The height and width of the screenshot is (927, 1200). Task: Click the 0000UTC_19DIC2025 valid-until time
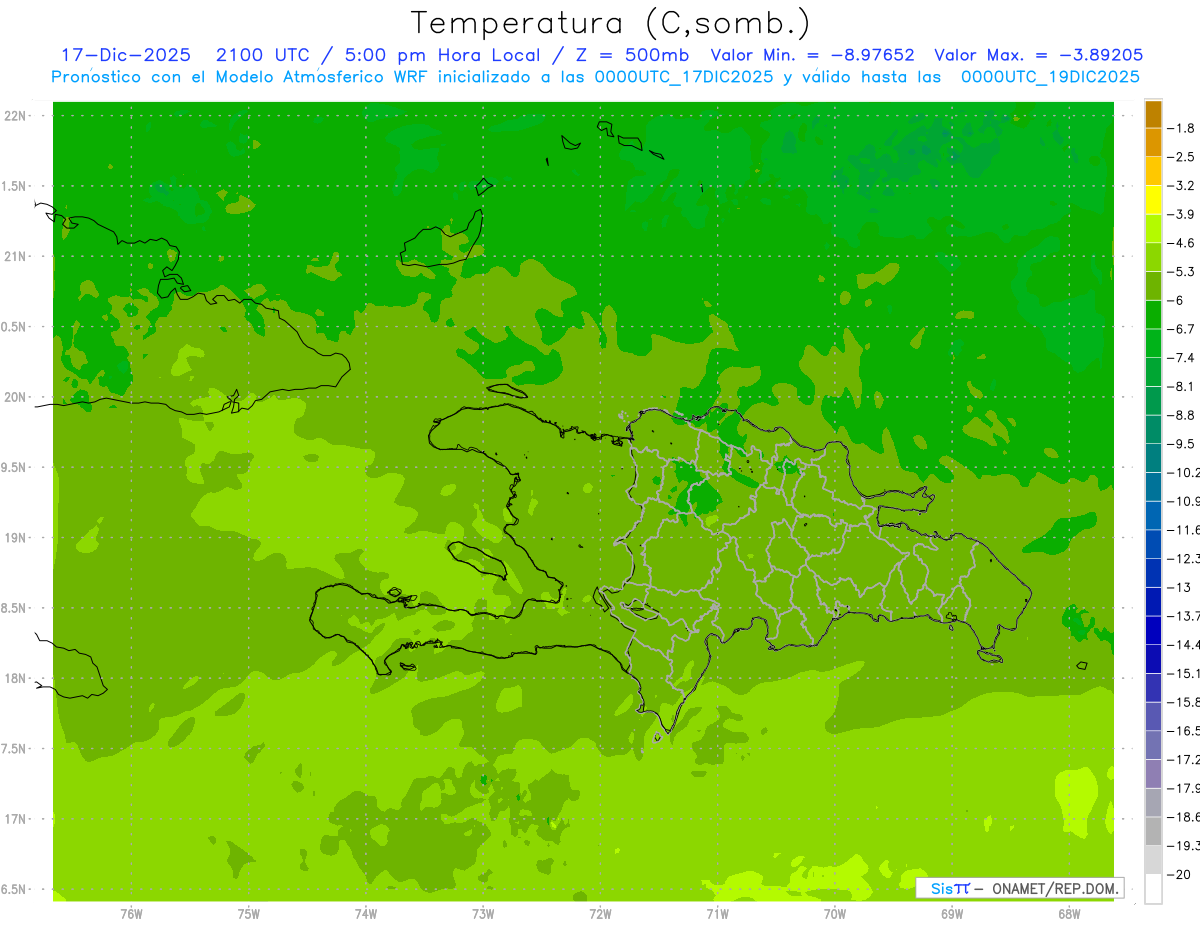point(1050,77)
